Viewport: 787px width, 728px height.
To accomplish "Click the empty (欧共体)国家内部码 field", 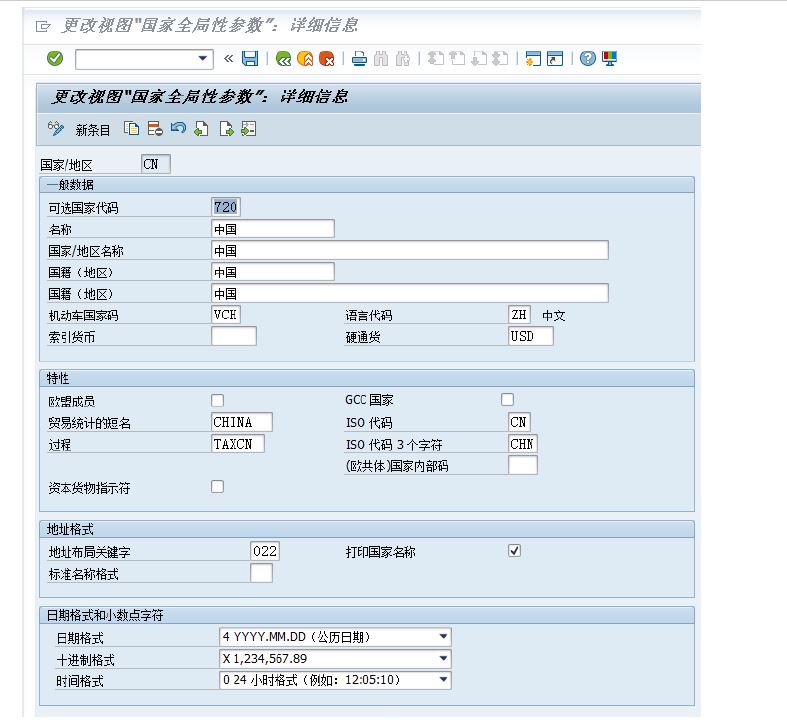I will (x=522, y=465).
